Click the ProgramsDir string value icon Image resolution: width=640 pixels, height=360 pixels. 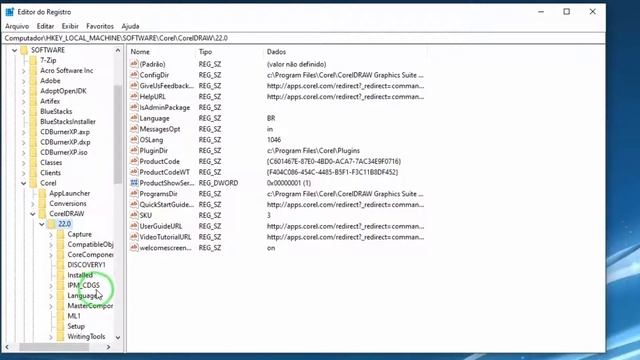click(134, 193)
